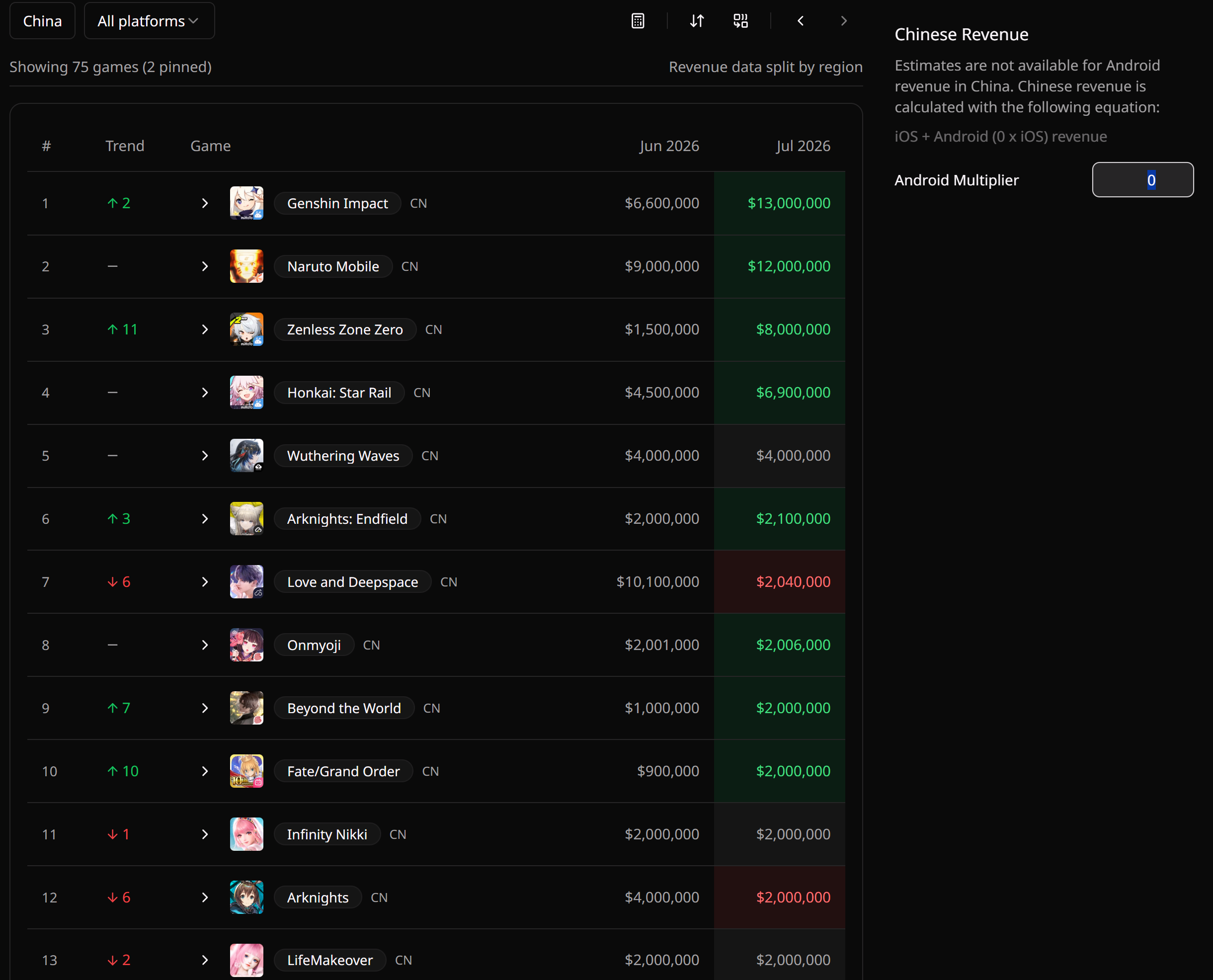Screen dimensions: 1213x980
Task: Open the grid layout icon
Action: click(x=740, y=21)
